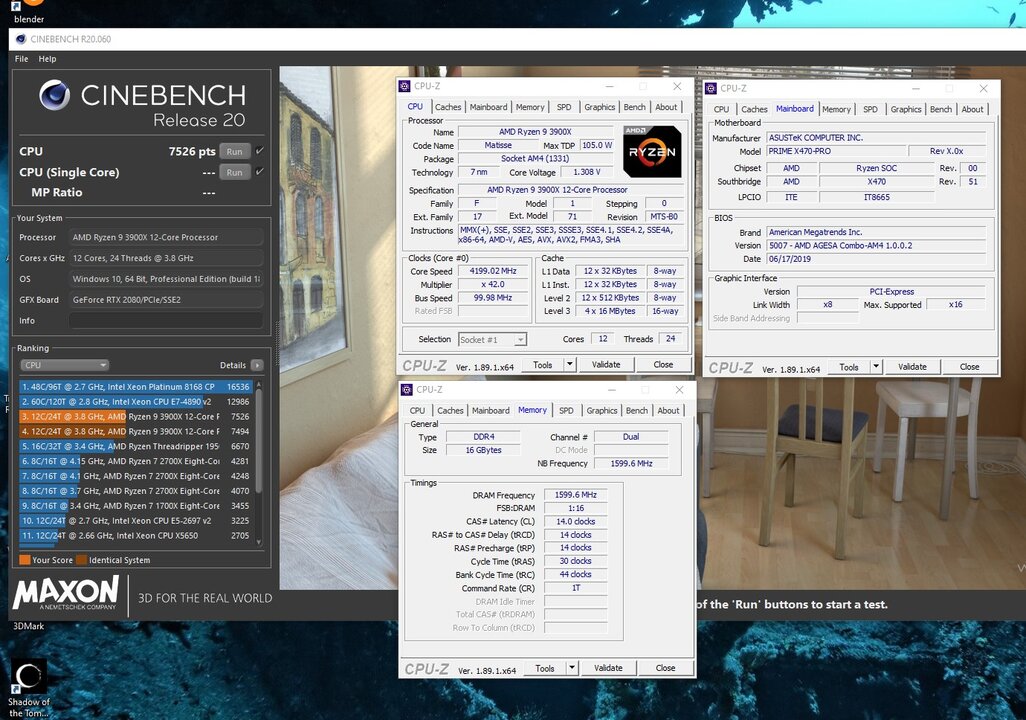Open the Graphics tab in the Memory window

tap(602, 410)
